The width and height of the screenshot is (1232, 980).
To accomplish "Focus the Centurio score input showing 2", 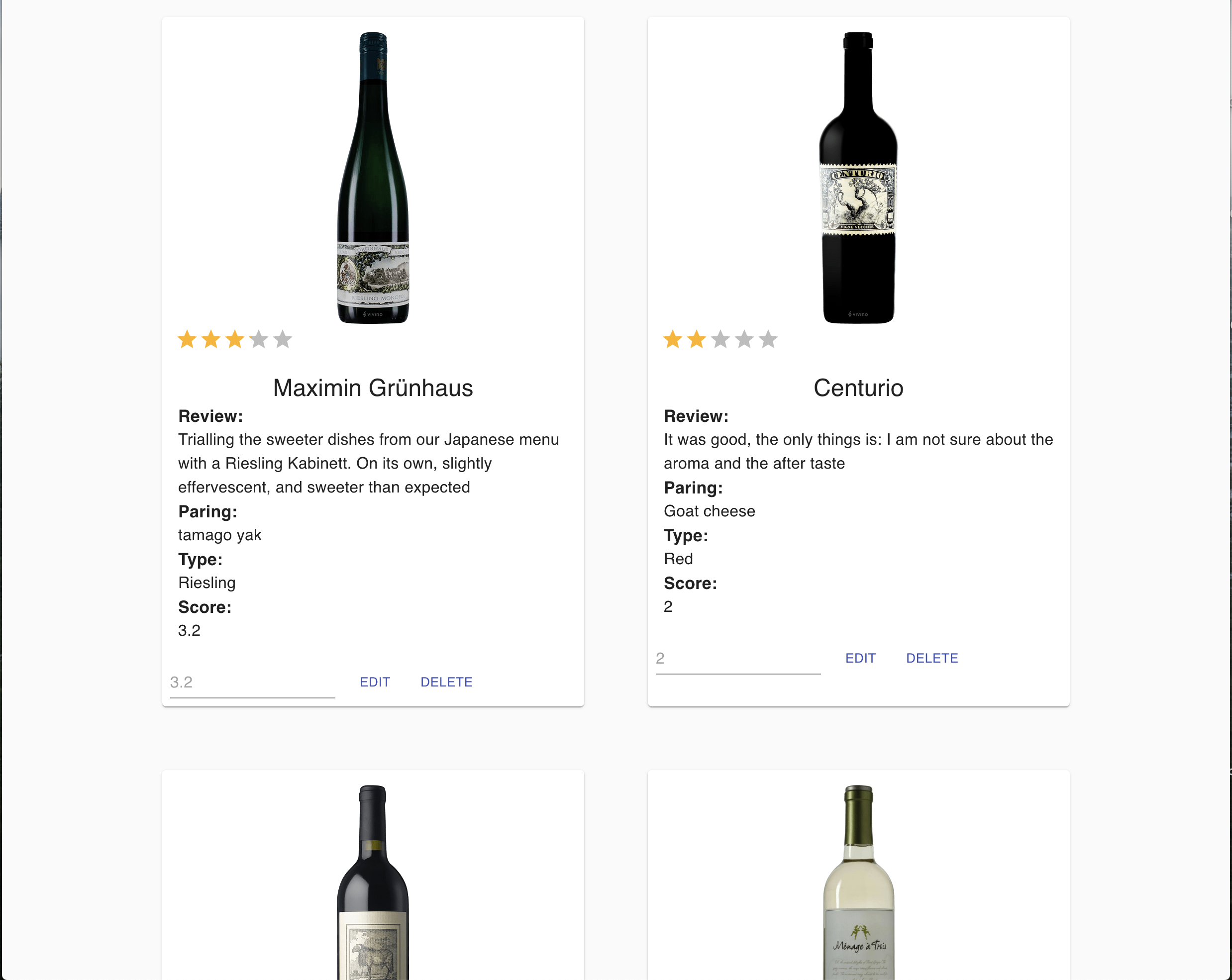I will point(738,658).
